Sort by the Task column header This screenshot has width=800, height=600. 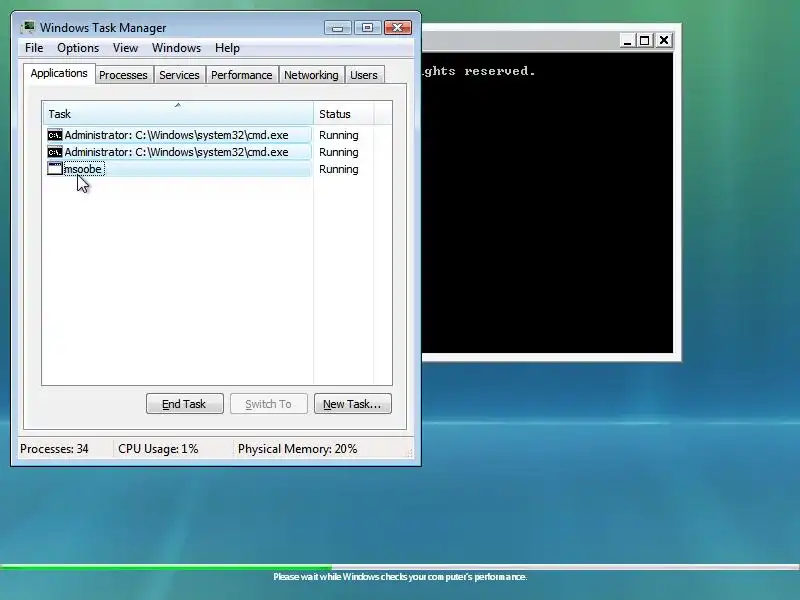tap(178, 113)
